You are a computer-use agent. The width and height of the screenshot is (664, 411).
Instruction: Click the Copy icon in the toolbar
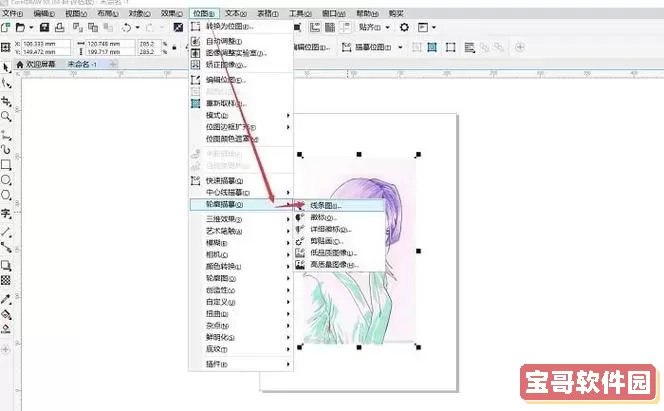93,28
